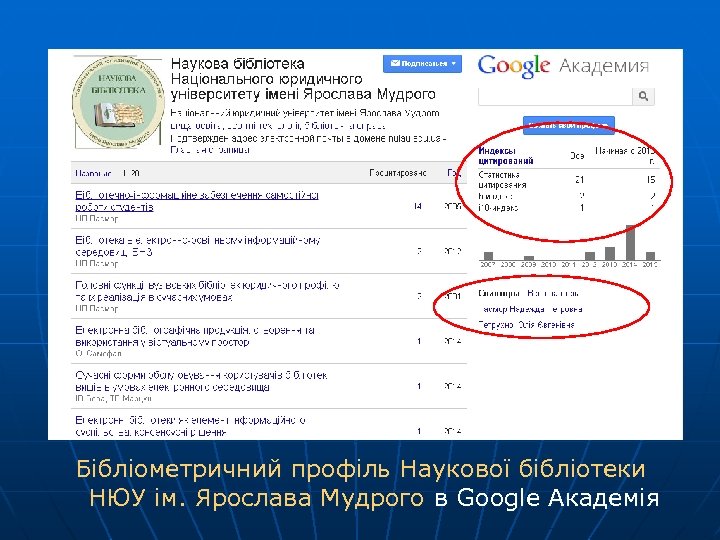The height and width of the screenshot is (540, 720).
Task: Sort by the Название column header
Action: [x=93, y=173]
